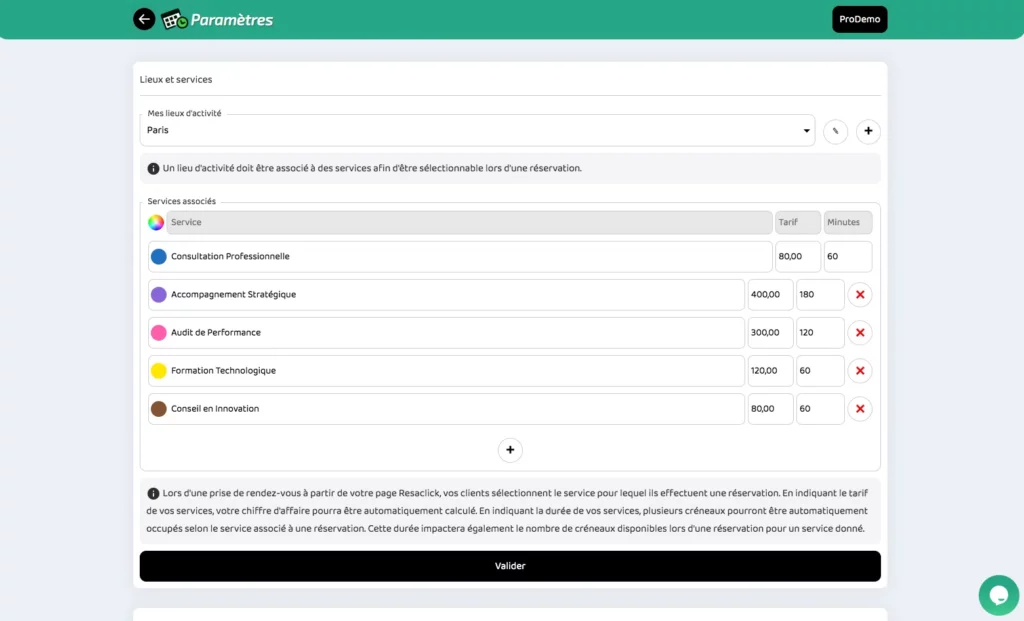Edit the Accompagnement Stratégique tarif field
This screenshot has width=1024, height=621.
pos(770,295)
